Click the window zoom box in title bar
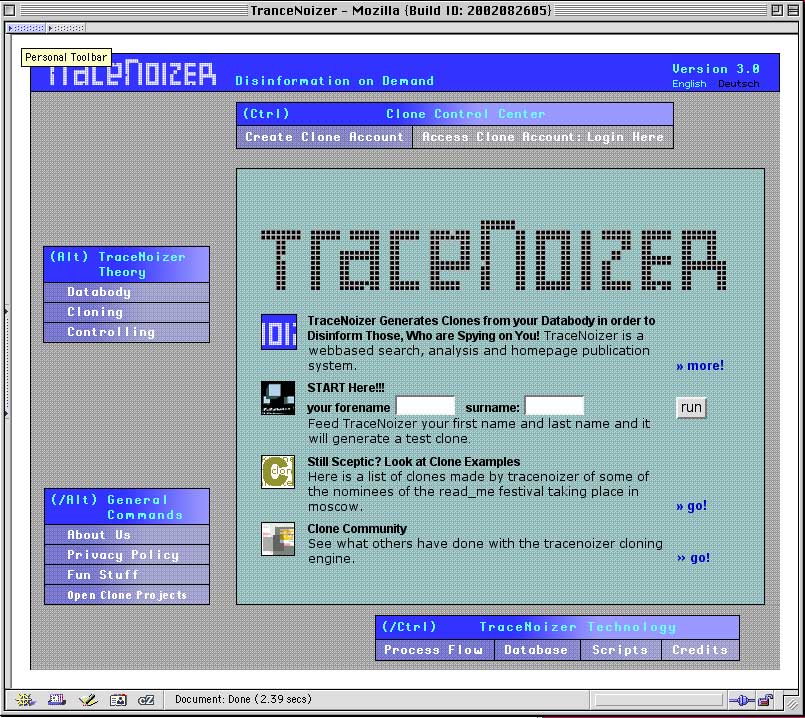The height and width of the screenshot is (718, 805). click(777, 10)
